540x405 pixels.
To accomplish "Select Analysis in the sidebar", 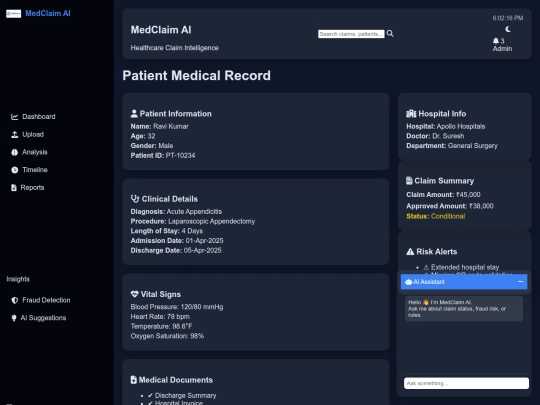I will pos(29,152).
